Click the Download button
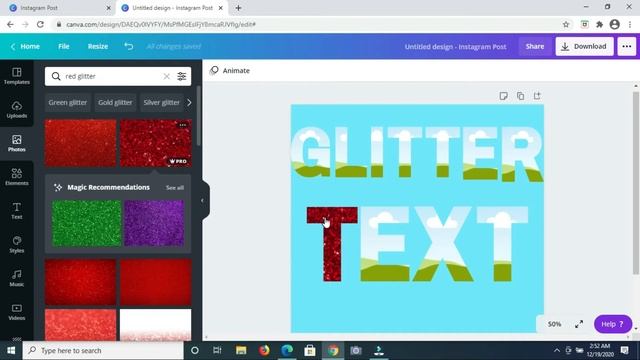This screenshot has height=360, width=640. (584, 47)
